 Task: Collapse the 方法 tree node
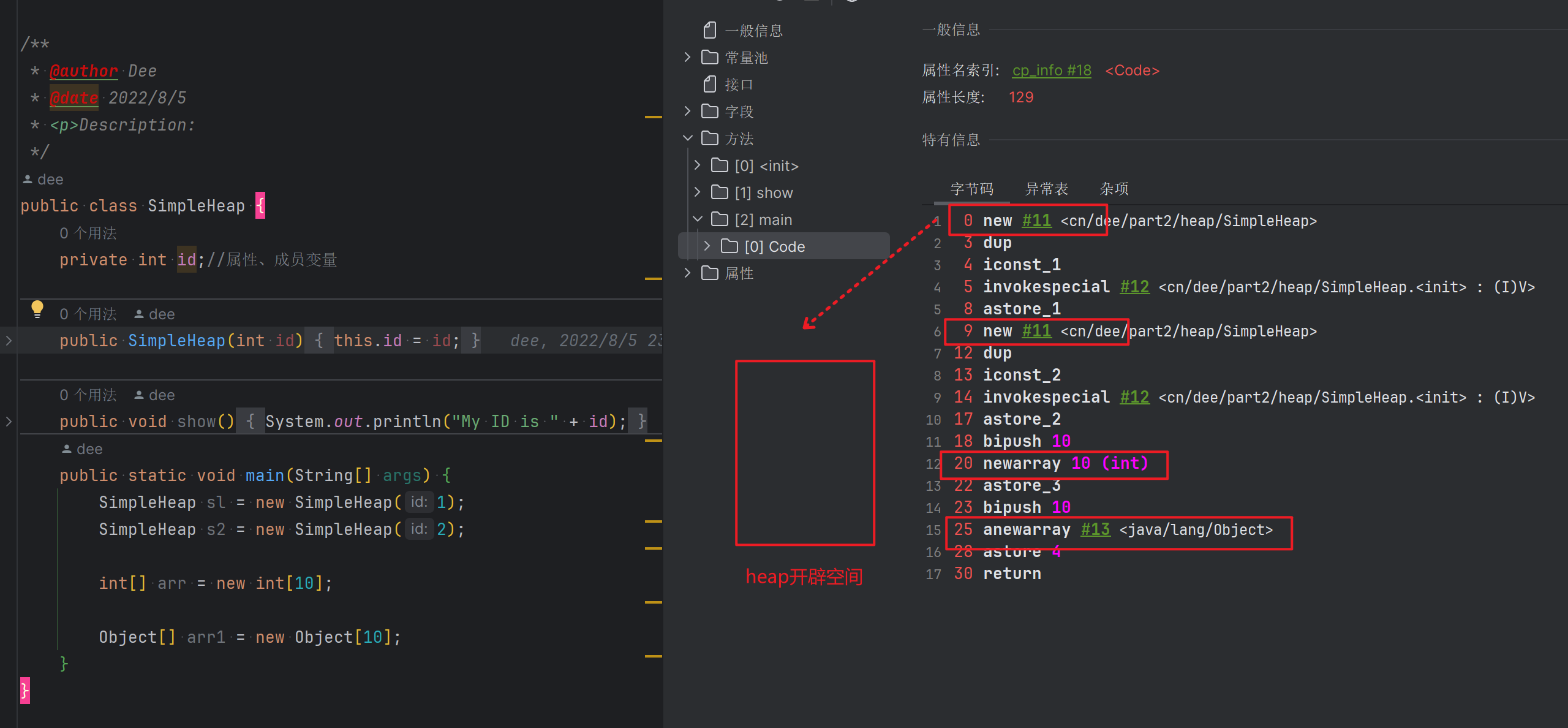(x=687, y=138)
